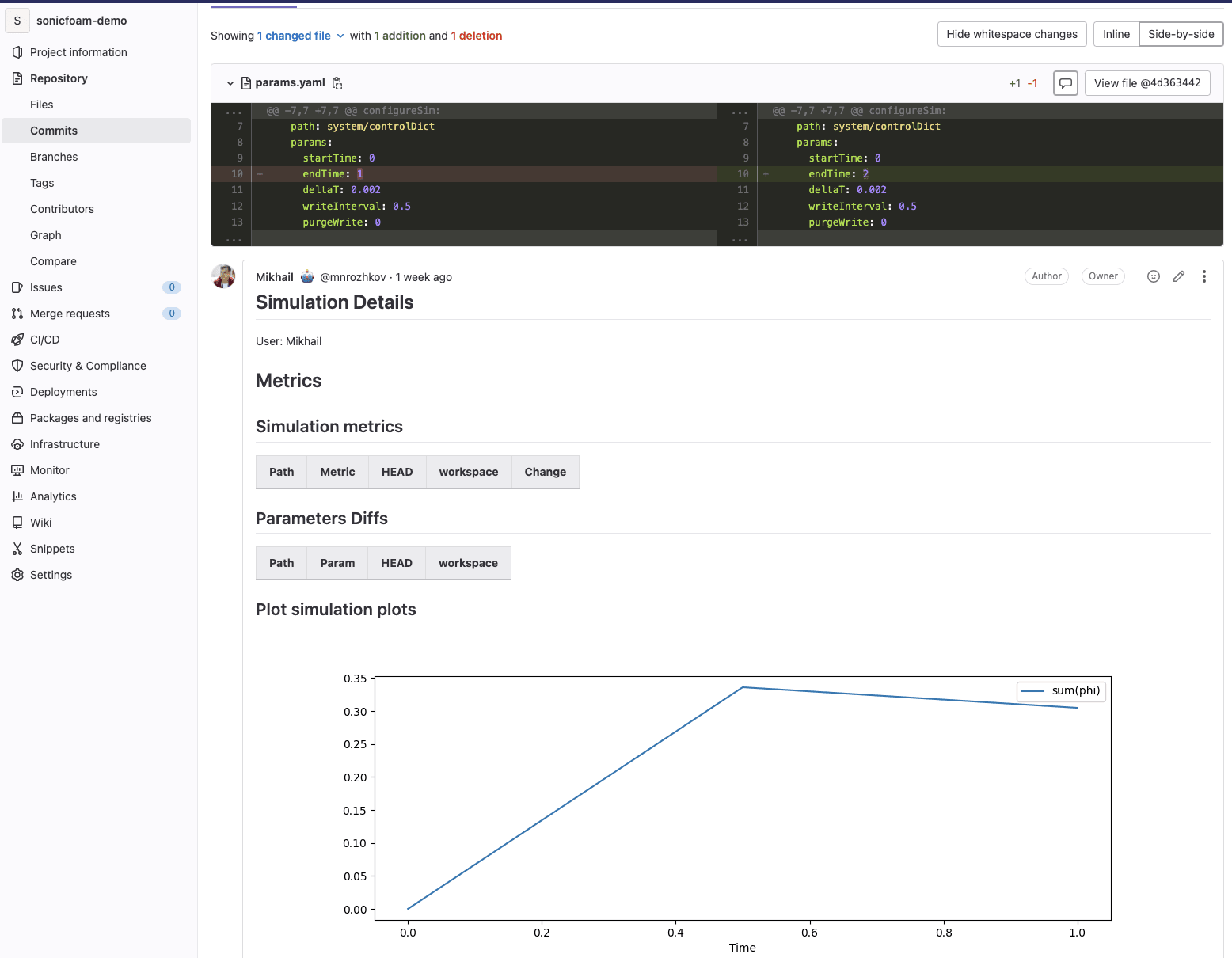Open the @mnrozhkov user profile link
Image resolution: width=1232 pixels, height=958 pixels.
coord(353,277)
